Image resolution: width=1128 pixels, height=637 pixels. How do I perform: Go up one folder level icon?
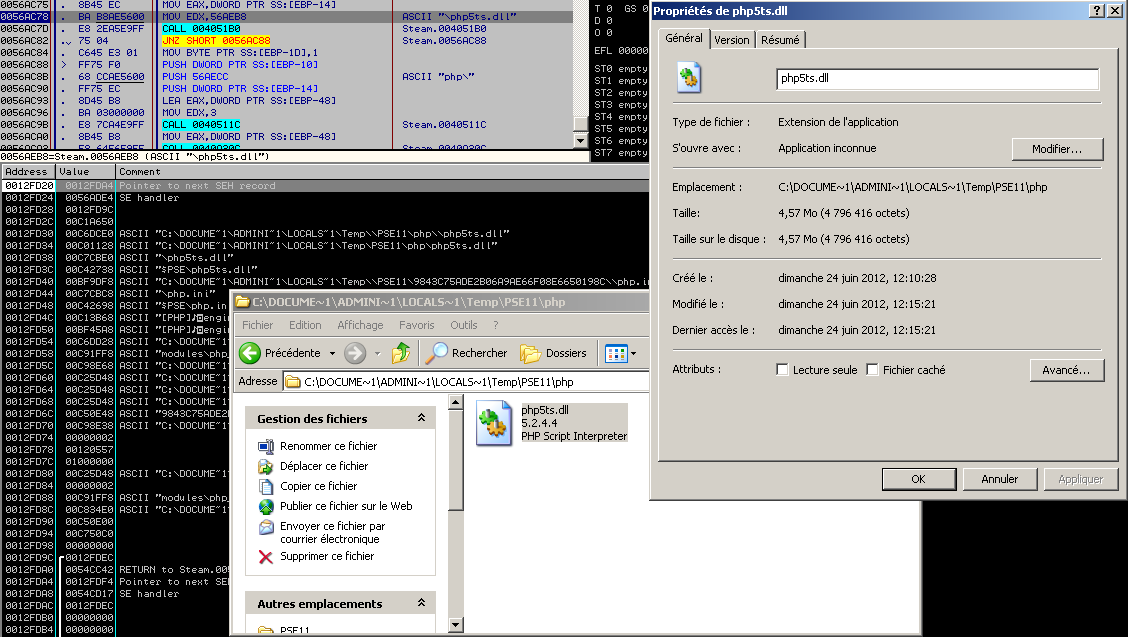(401, 353)
